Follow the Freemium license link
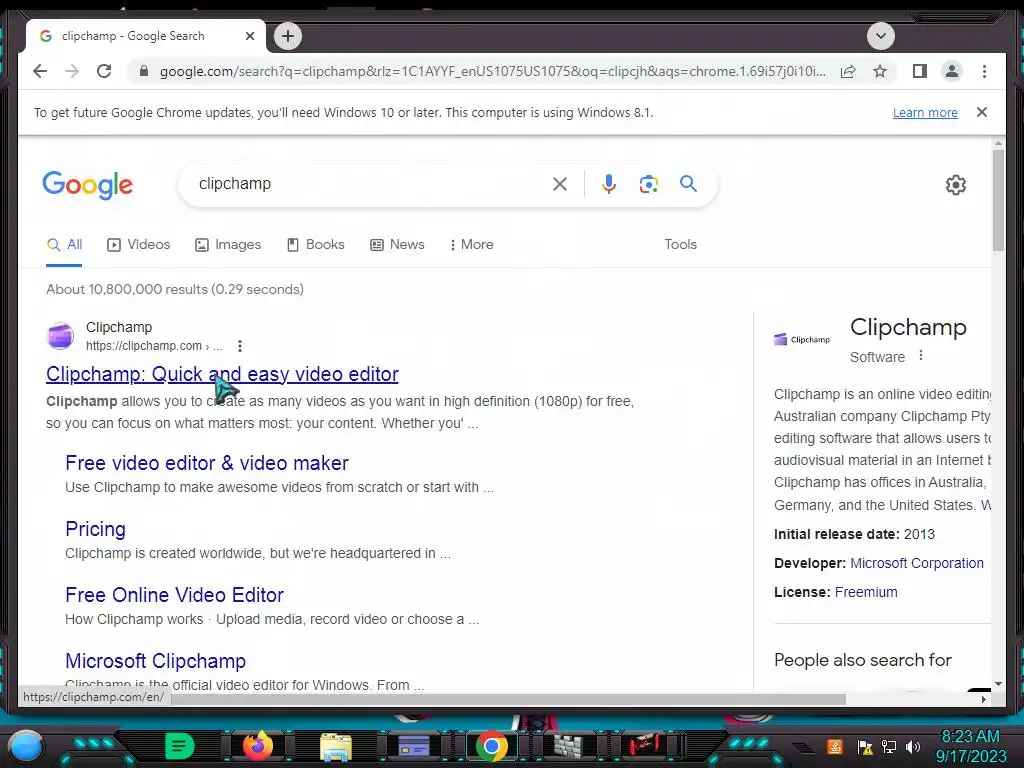 866,592
